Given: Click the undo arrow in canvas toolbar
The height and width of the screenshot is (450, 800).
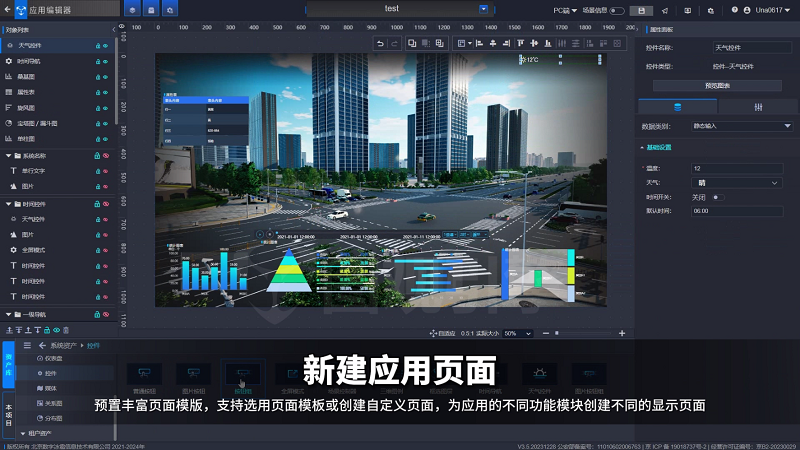Looking at the screenshot, I should (x=380, y=44).
